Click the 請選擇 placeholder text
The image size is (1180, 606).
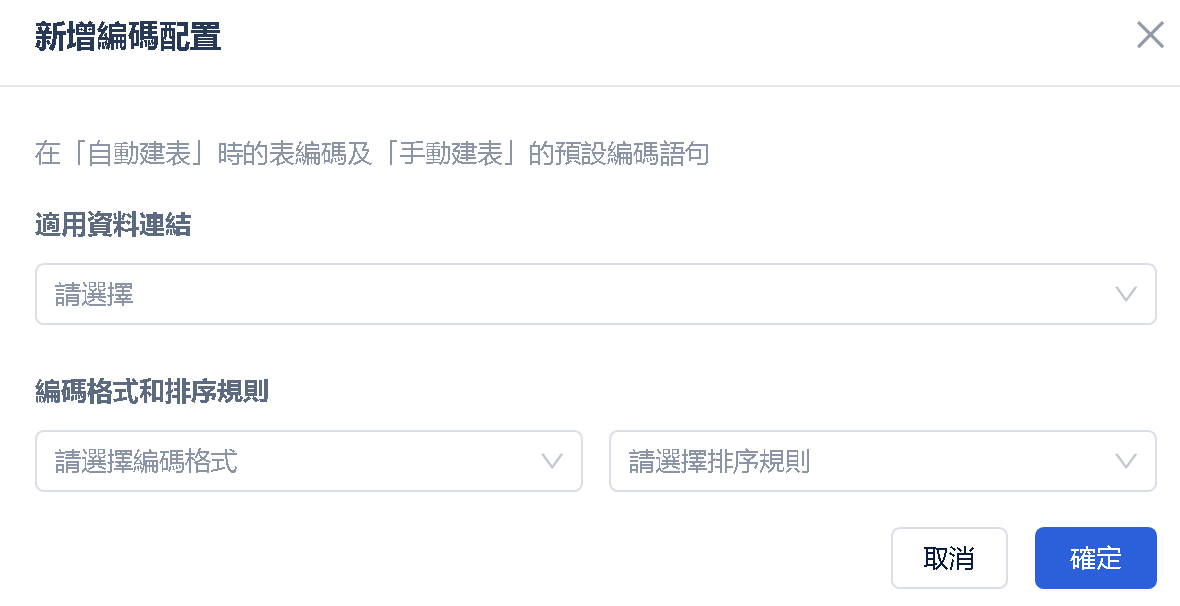point(94,294)
